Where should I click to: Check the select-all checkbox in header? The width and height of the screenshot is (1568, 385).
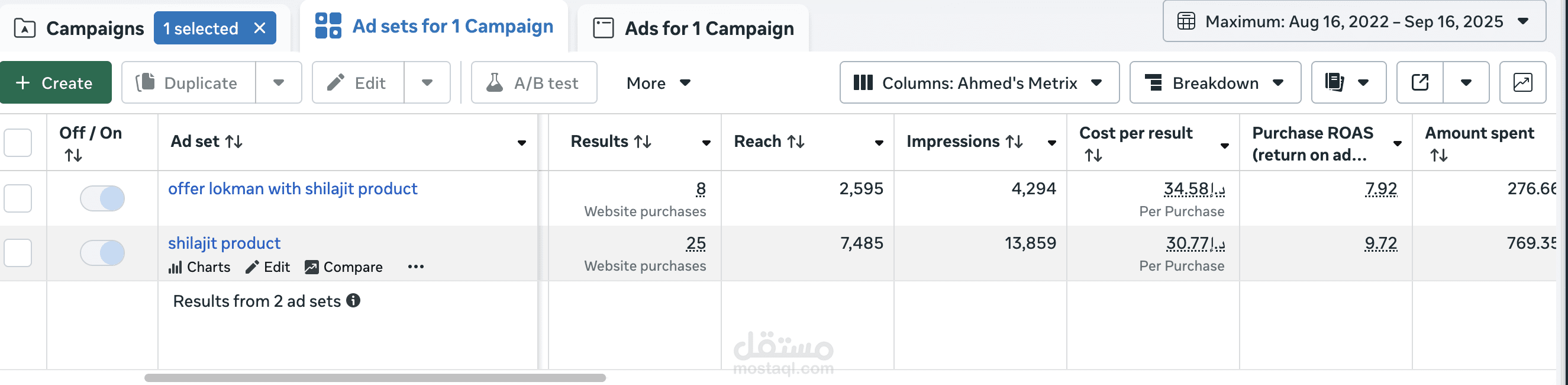(18, 143)
